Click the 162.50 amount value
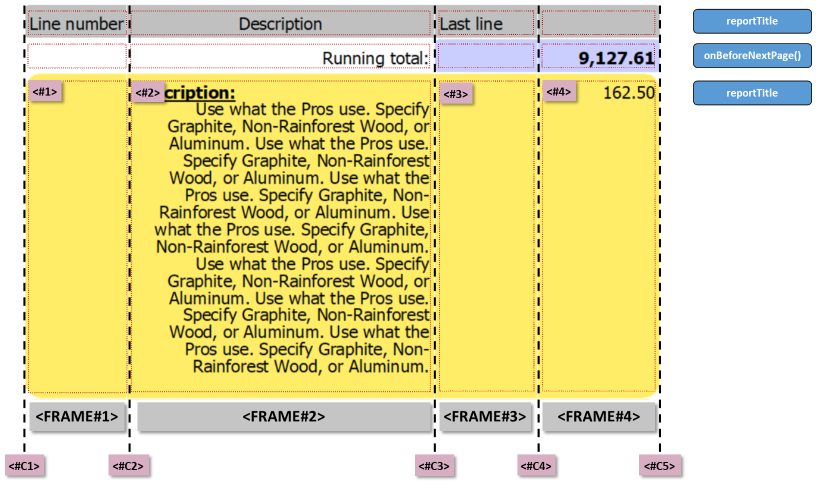 pyautogui.click(x=629, y=93)
